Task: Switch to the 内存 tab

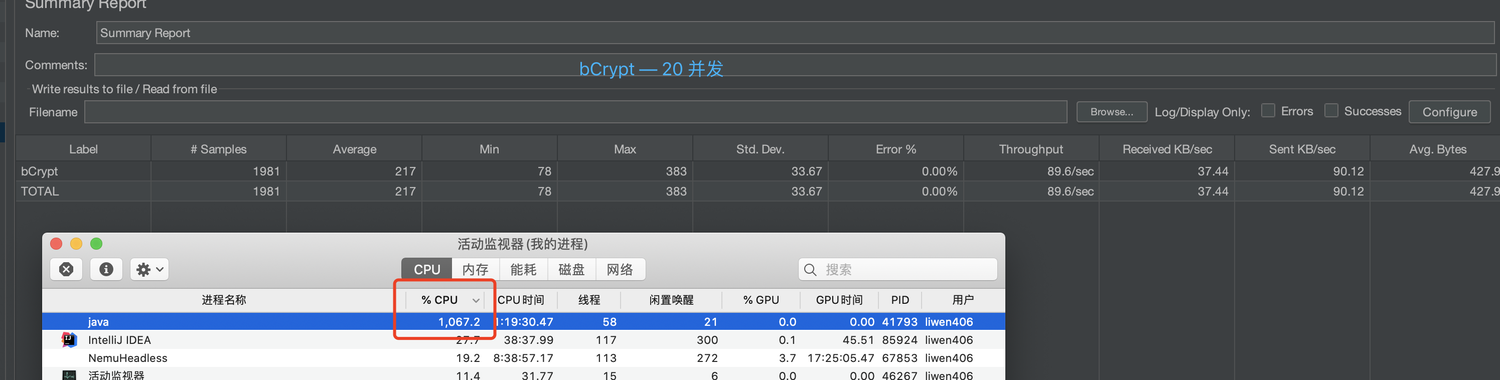Action: point(476,269)
